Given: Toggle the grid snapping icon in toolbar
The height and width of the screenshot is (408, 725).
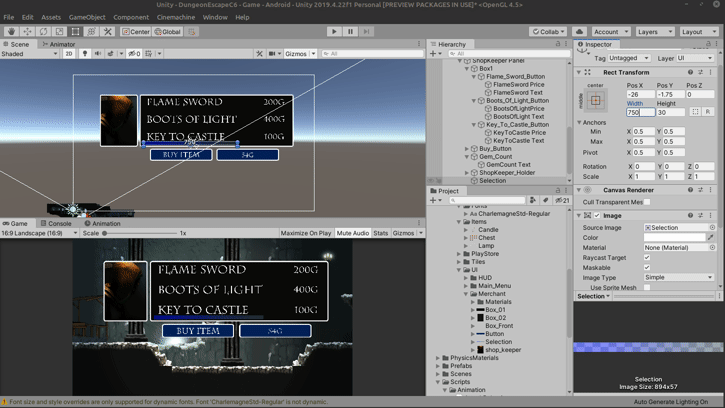Looking at the screenshot, I should point(192,31).
